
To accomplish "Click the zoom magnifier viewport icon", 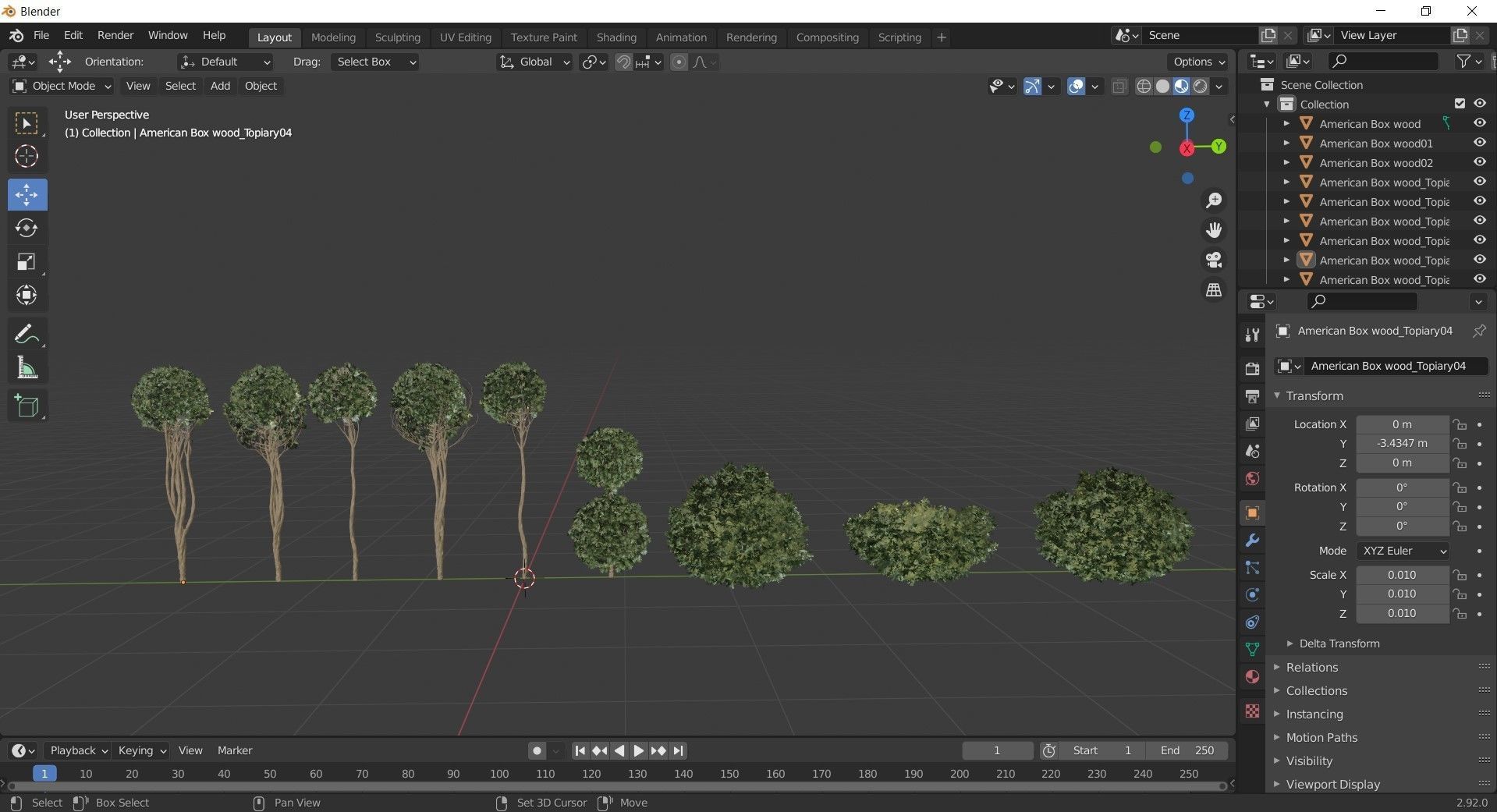I will click(x=1214, y=200).
